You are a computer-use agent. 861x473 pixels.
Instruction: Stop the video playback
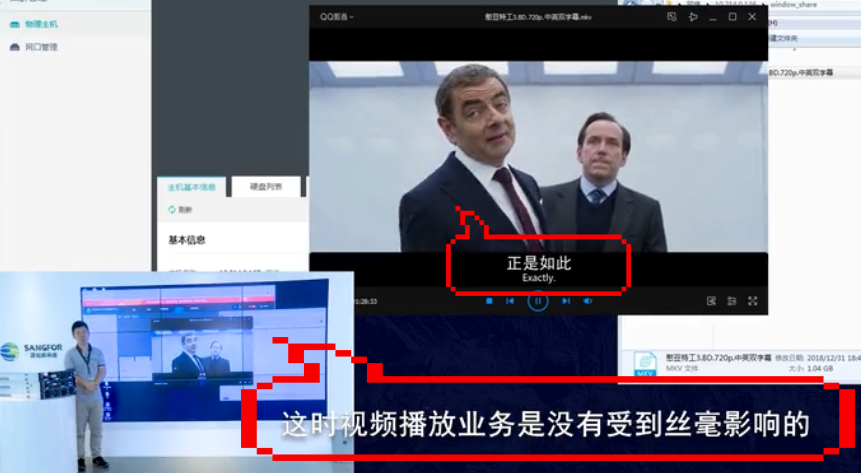(489, 301)
